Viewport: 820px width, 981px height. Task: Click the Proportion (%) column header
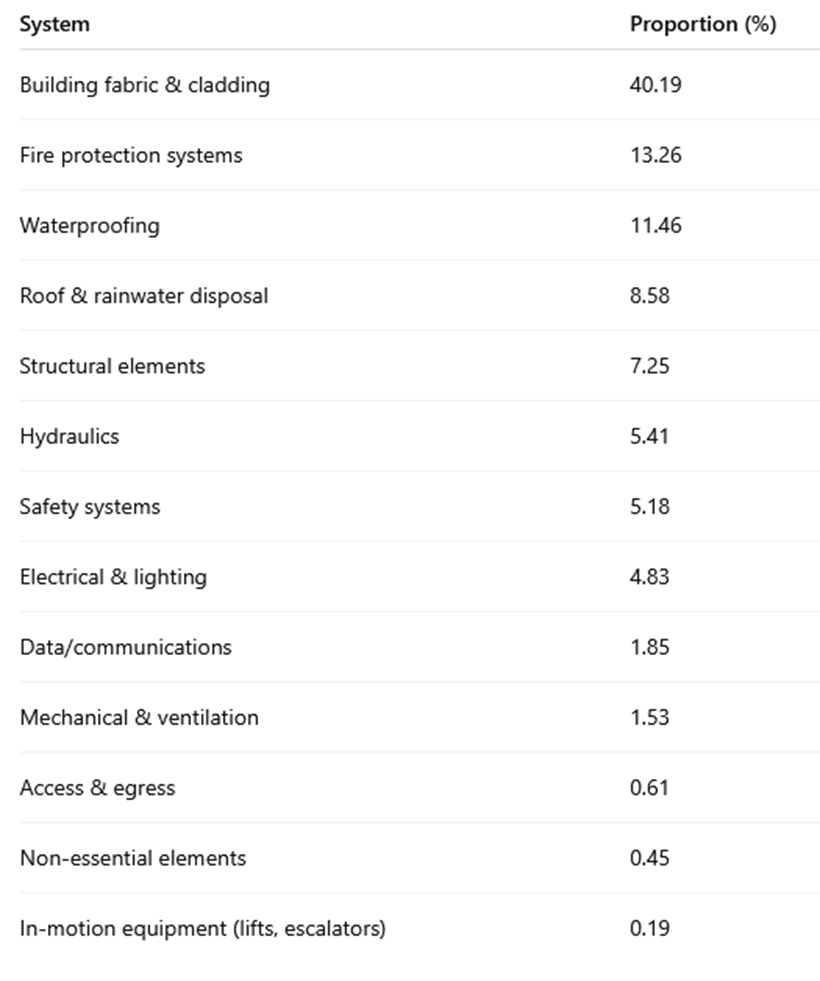703,24
